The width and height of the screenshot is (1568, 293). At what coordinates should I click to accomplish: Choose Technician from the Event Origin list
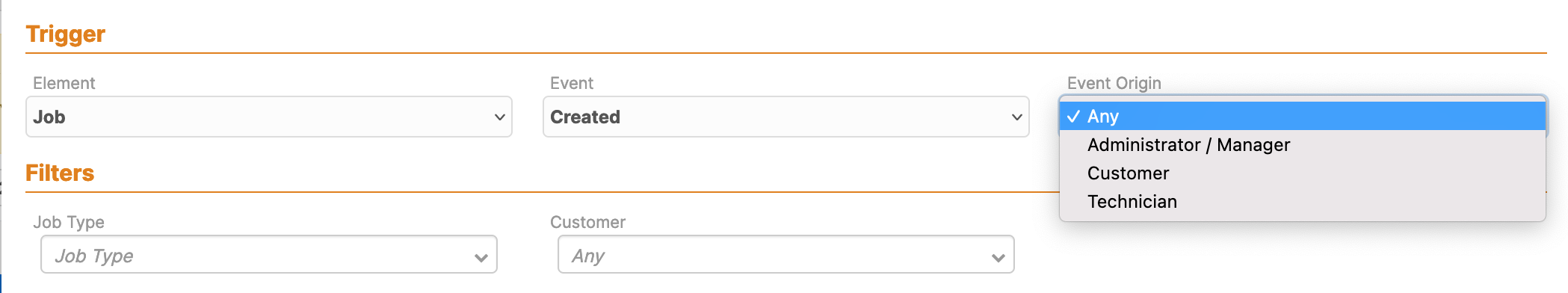(x=1303, y=202)
